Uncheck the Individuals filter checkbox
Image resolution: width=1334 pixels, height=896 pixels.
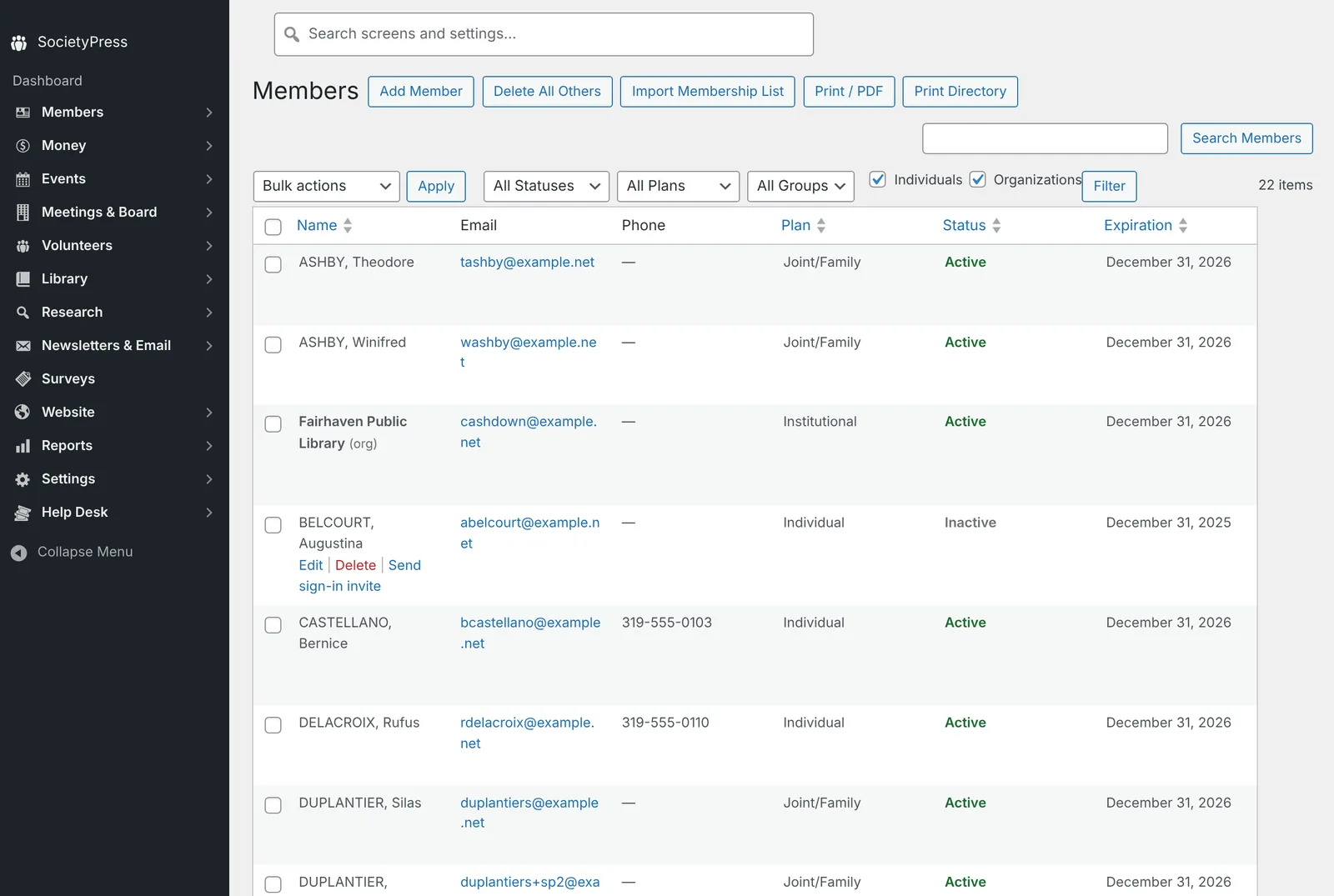tap(877, 179)
